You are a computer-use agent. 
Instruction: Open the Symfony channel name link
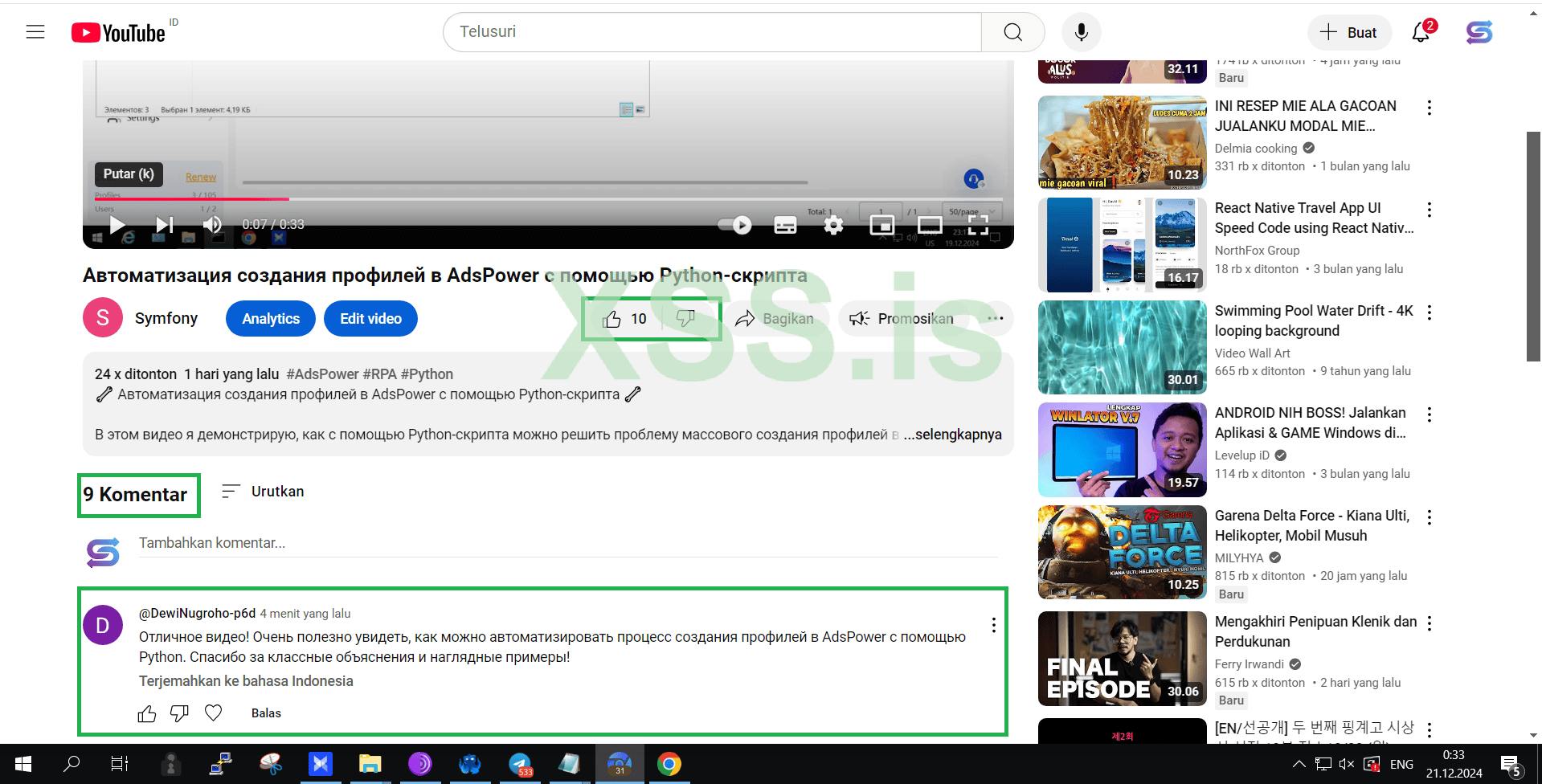click(166, 318)
